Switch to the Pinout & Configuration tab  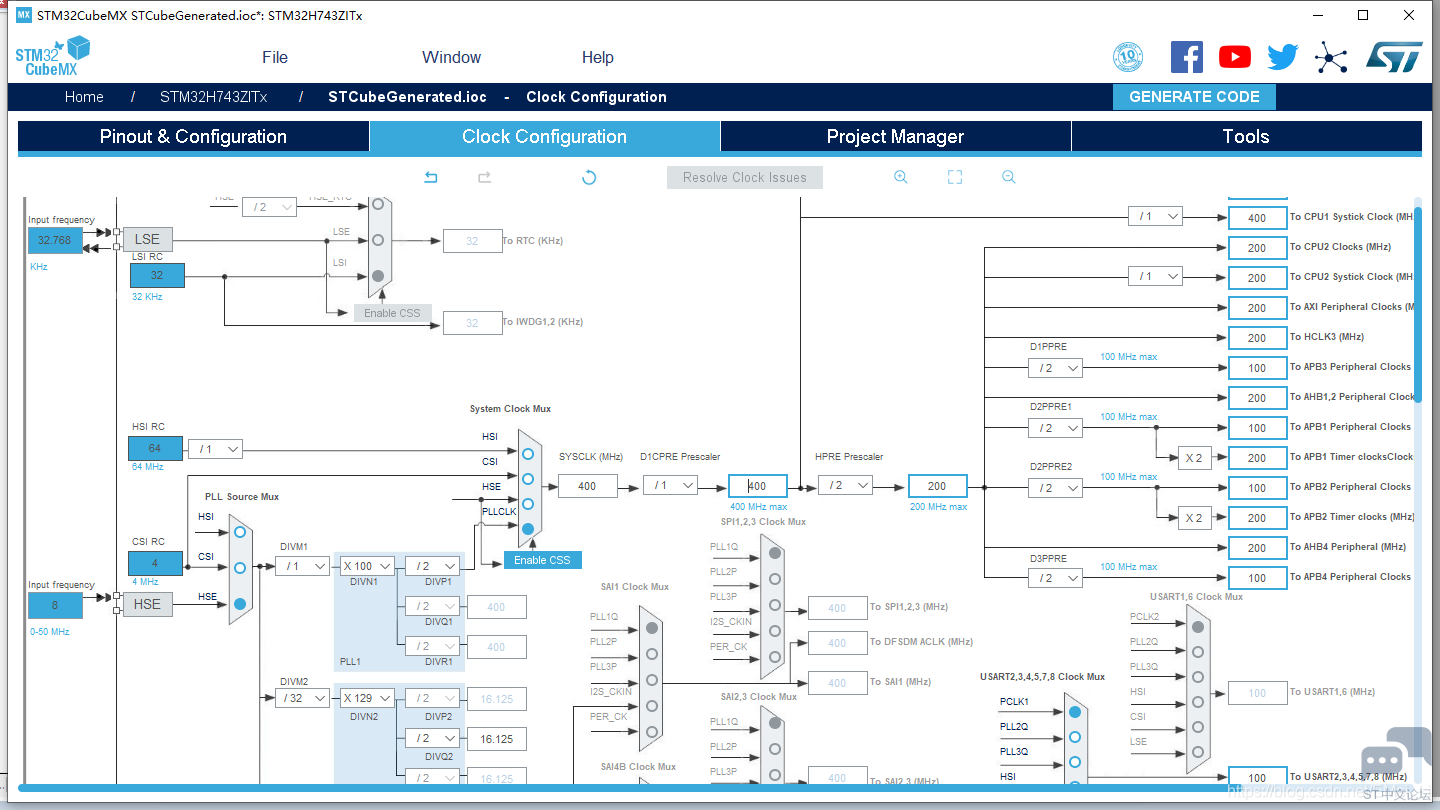coord(193,137)
